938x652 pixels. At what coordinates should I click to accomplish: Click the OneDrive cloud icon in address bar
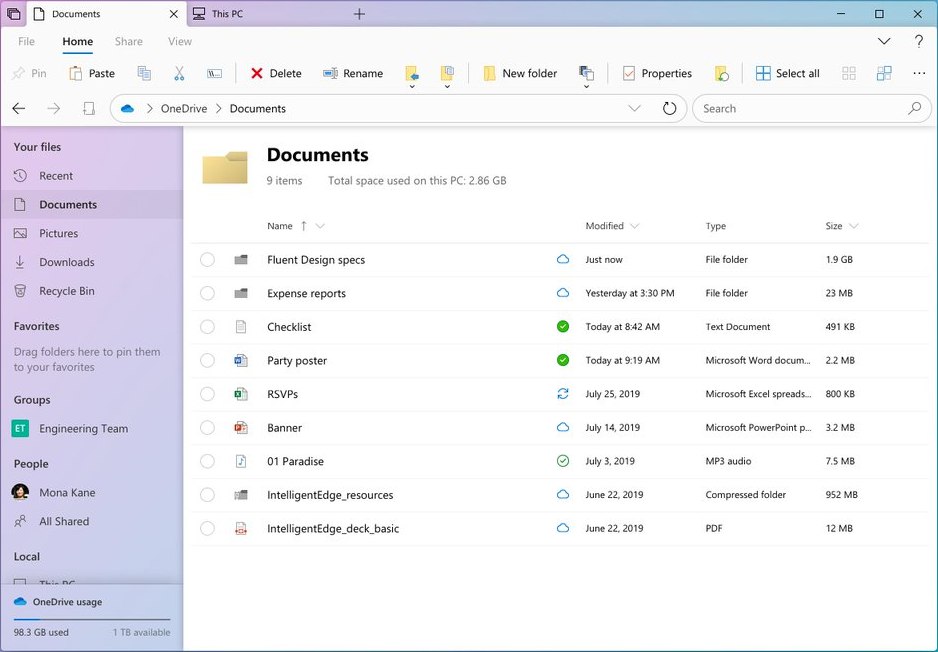[x=127, y=108]
